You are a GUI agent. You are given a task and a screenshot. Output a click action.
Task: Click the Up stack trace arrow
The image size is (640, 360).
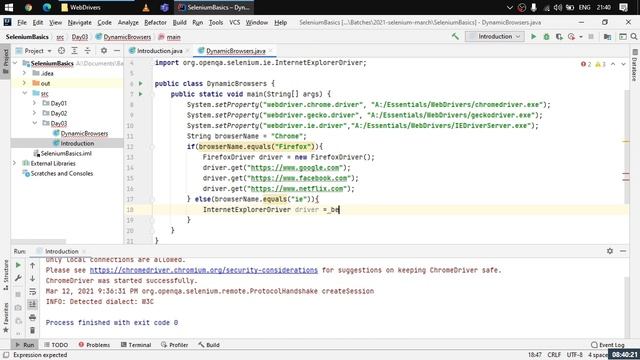[x=32, y=265]
